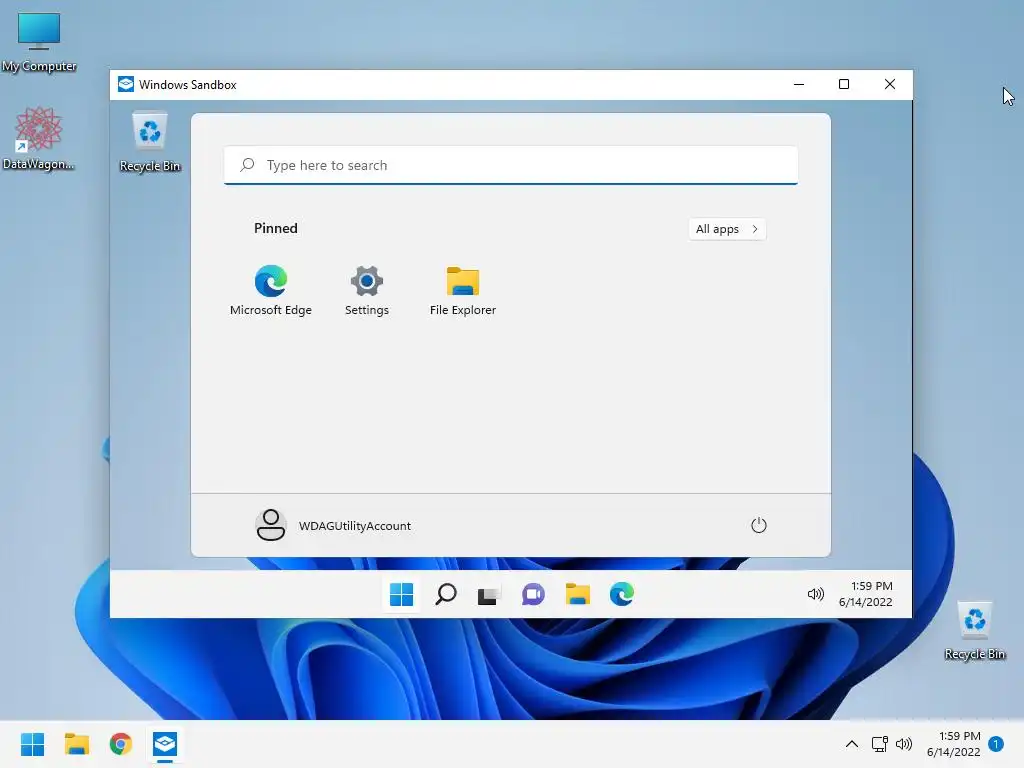Open File Explorer on the sandbox taskbar
Screen dimensions: 1024x768
click(577, 594)
